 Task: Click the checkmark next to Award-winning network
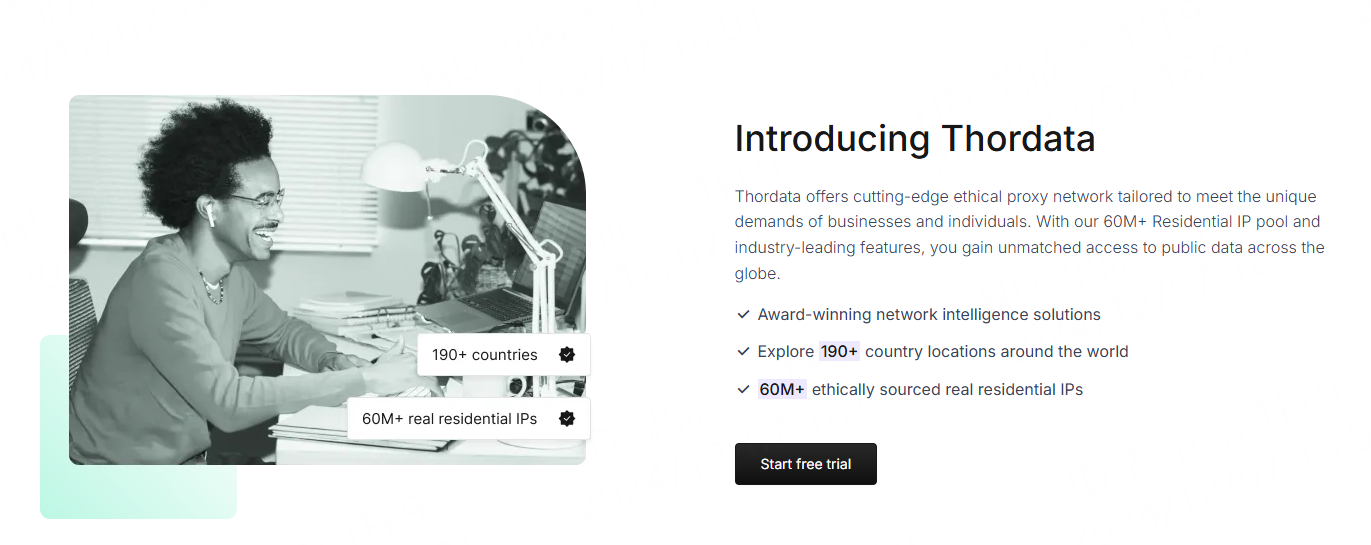(743, 315)
